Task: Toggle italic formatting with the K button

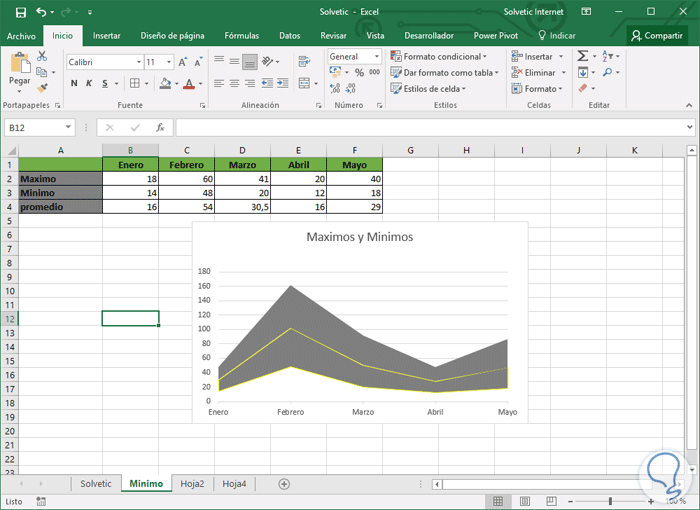Action: 89,84
